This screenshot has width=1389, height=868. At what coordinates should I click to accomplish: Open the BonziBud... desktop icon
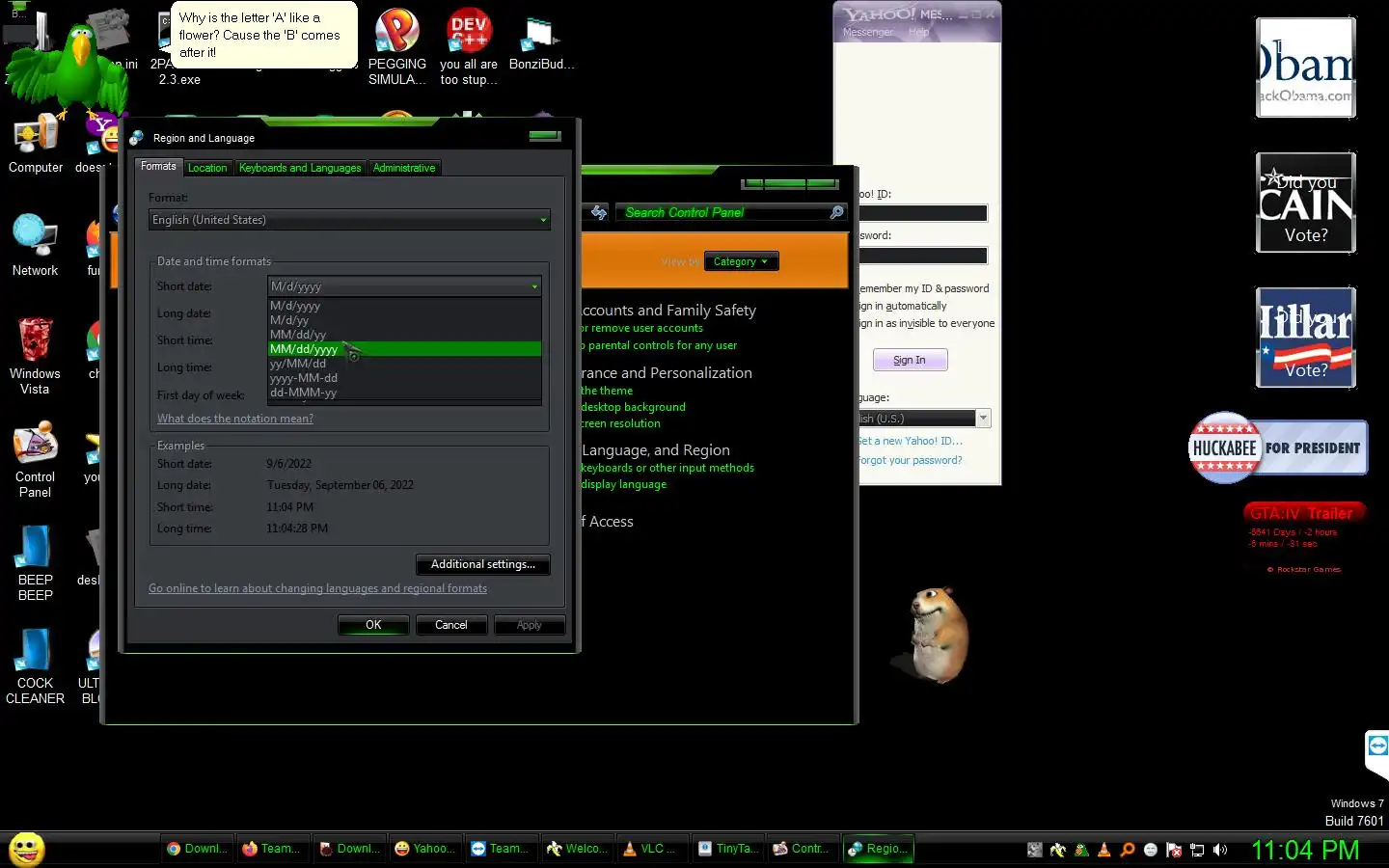click(540, 43)
